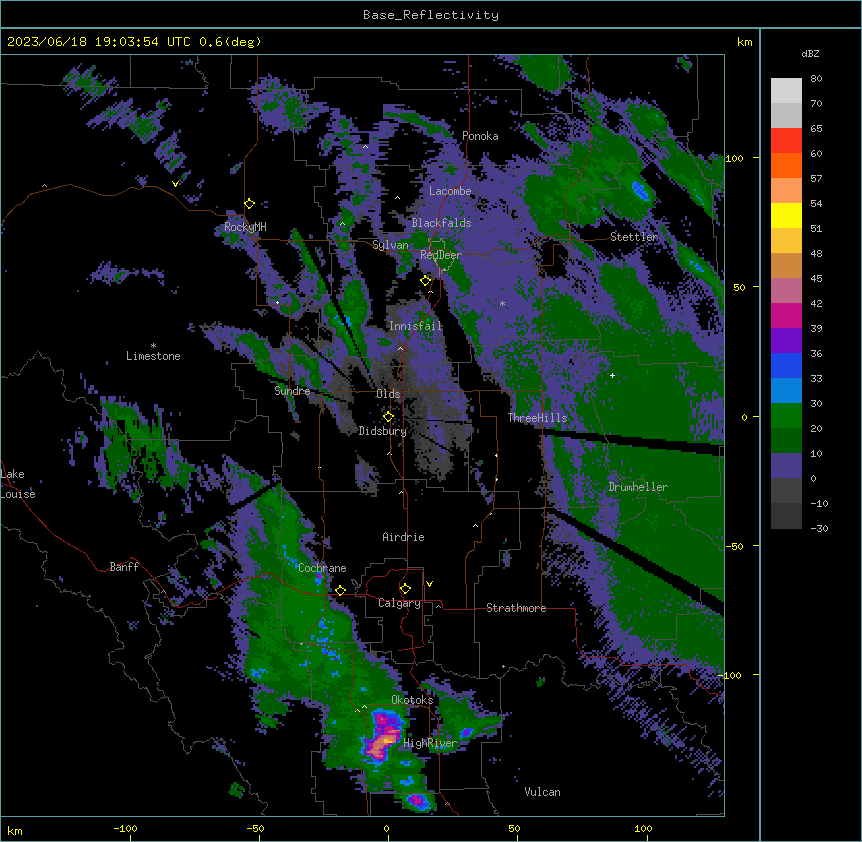Click the ThreeHills town label
Image resolution: width=862 pixels, height=842 pixels.
coord(538,418)
